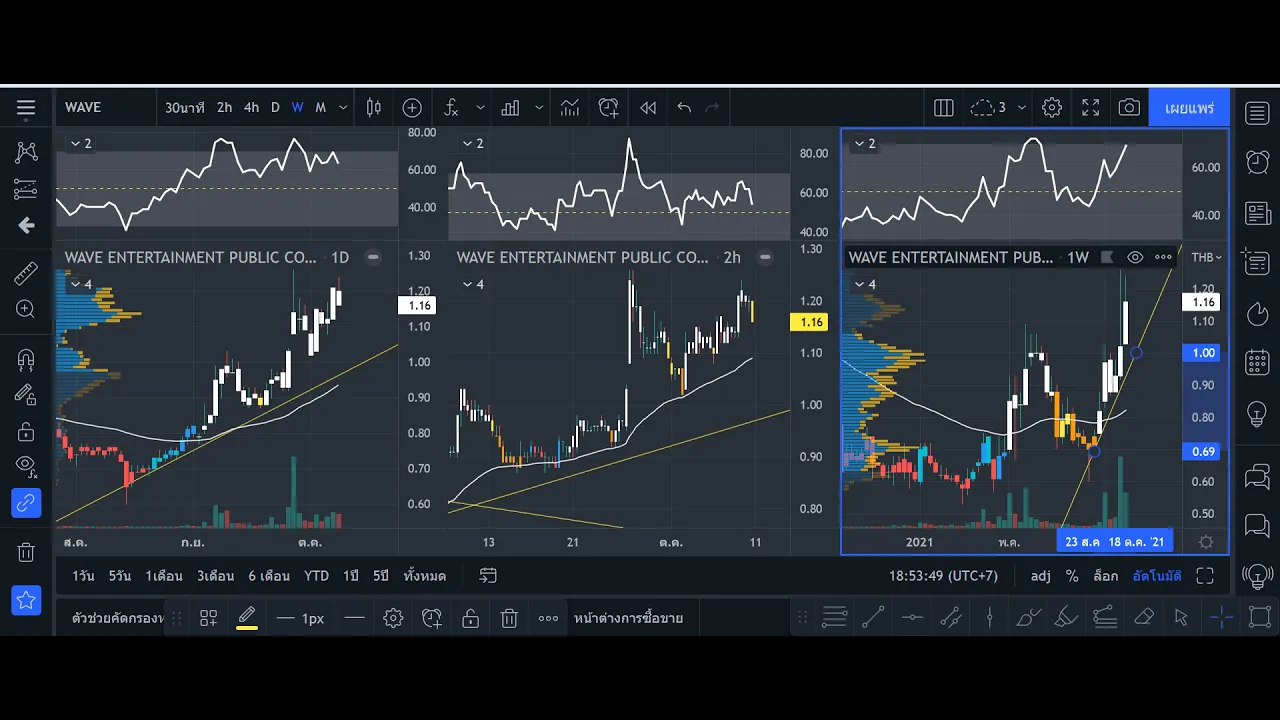Select the ทั้งหมด date range
Screen dimensions: 1280x720
tap(425, 576)
